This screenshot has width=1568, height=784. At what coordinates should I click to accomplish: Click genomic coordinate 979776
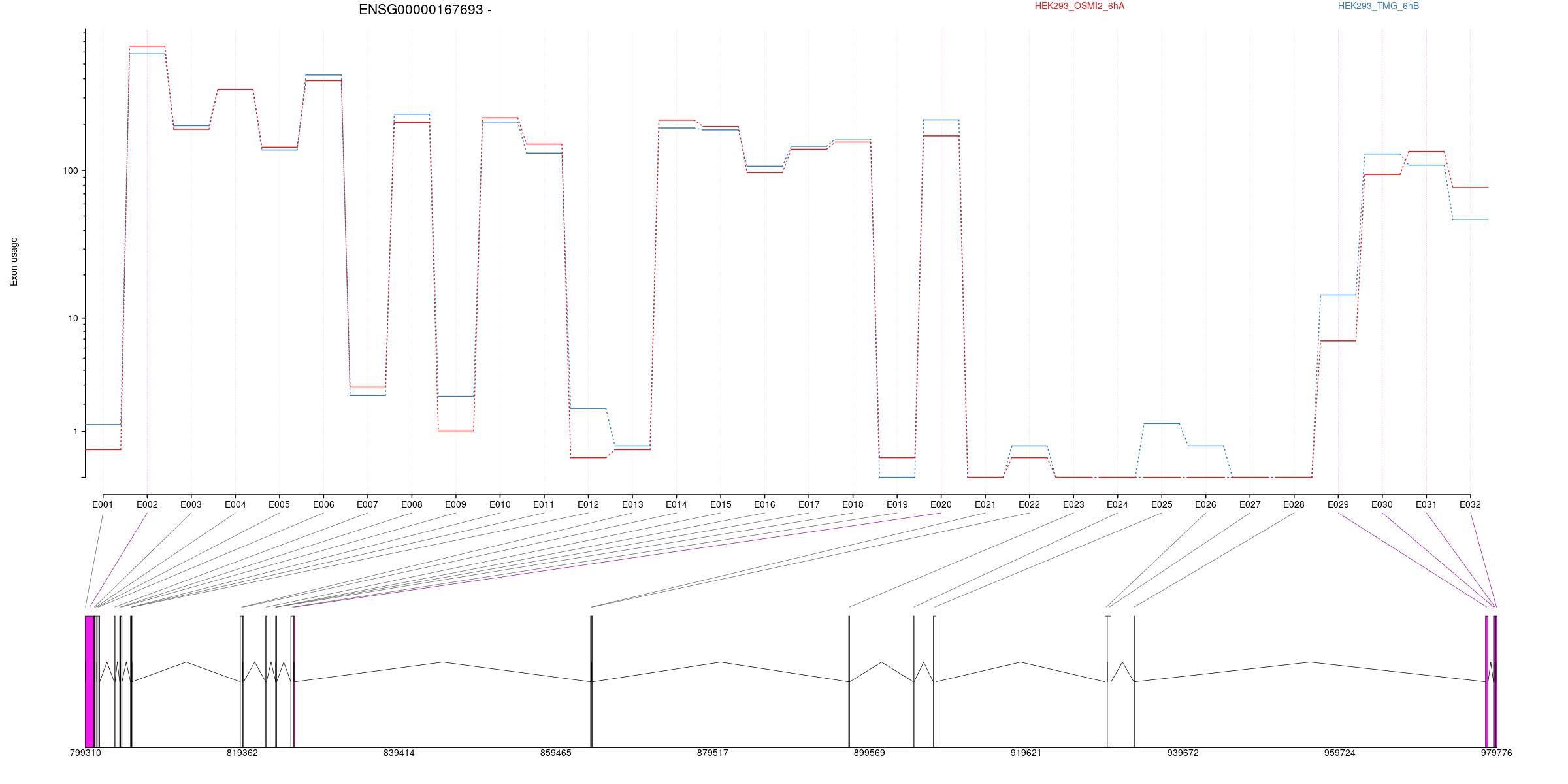coord(1496,753)
